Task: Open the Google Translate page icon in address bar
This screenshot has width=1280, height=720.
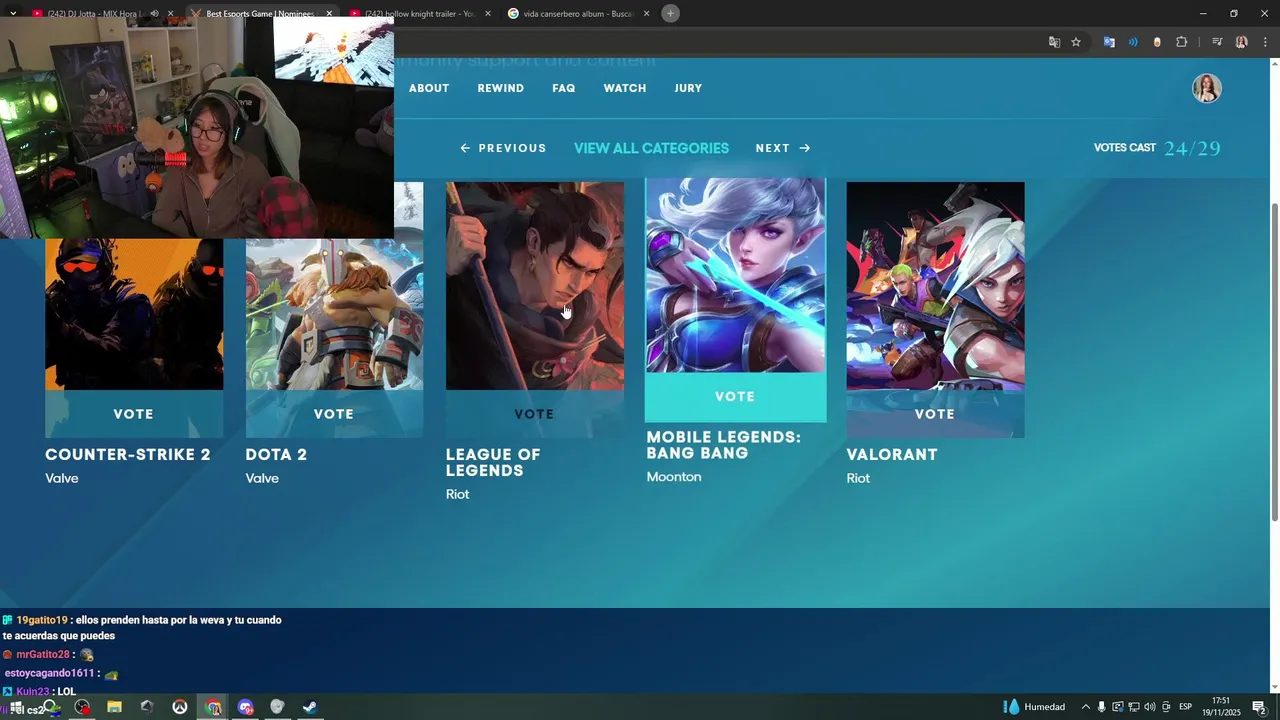Action: 1054,42
